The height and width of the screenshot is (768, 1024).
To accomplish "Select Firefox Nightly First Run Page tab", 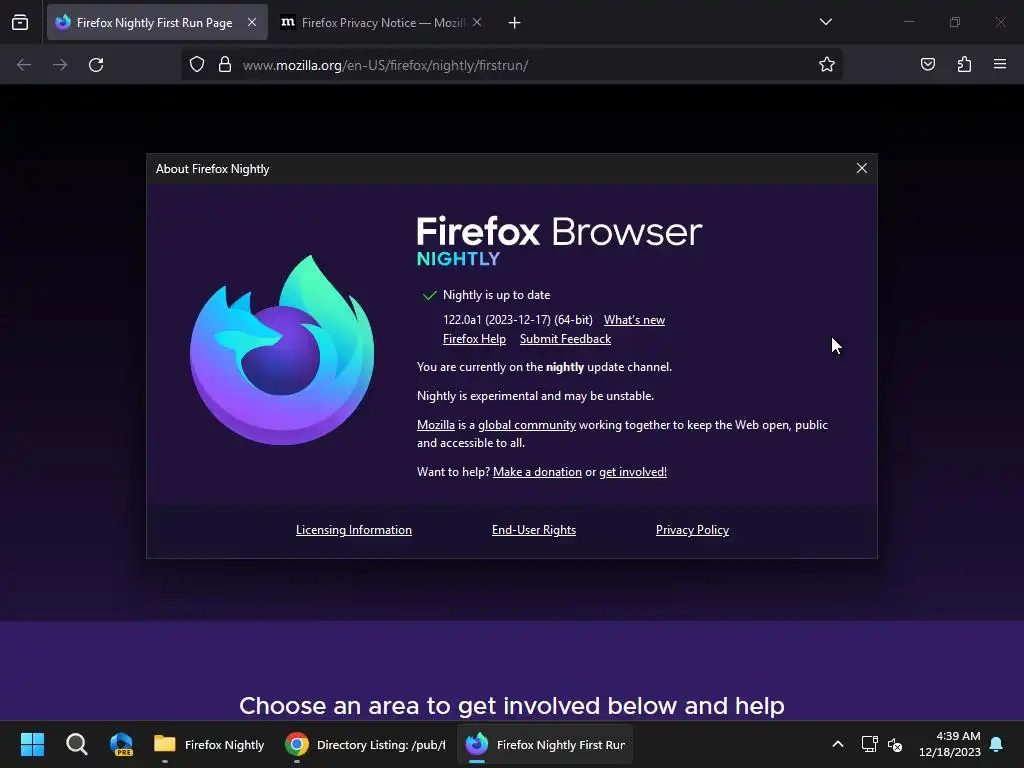I will 157,23.
